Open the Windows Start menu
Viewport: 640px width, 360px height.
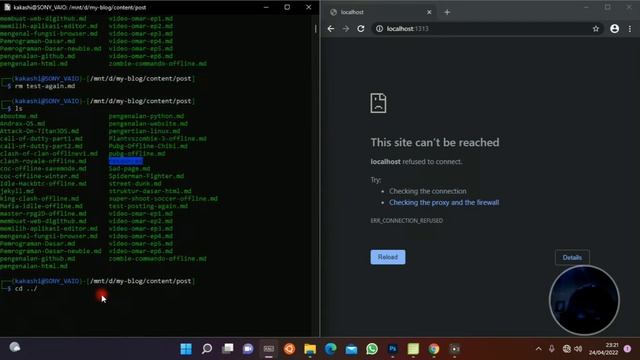186,349
